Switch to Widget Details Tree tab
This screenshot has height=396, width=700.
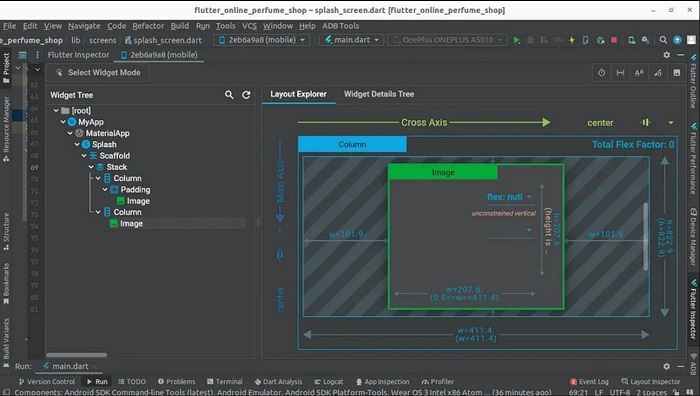tap(379, 94)
